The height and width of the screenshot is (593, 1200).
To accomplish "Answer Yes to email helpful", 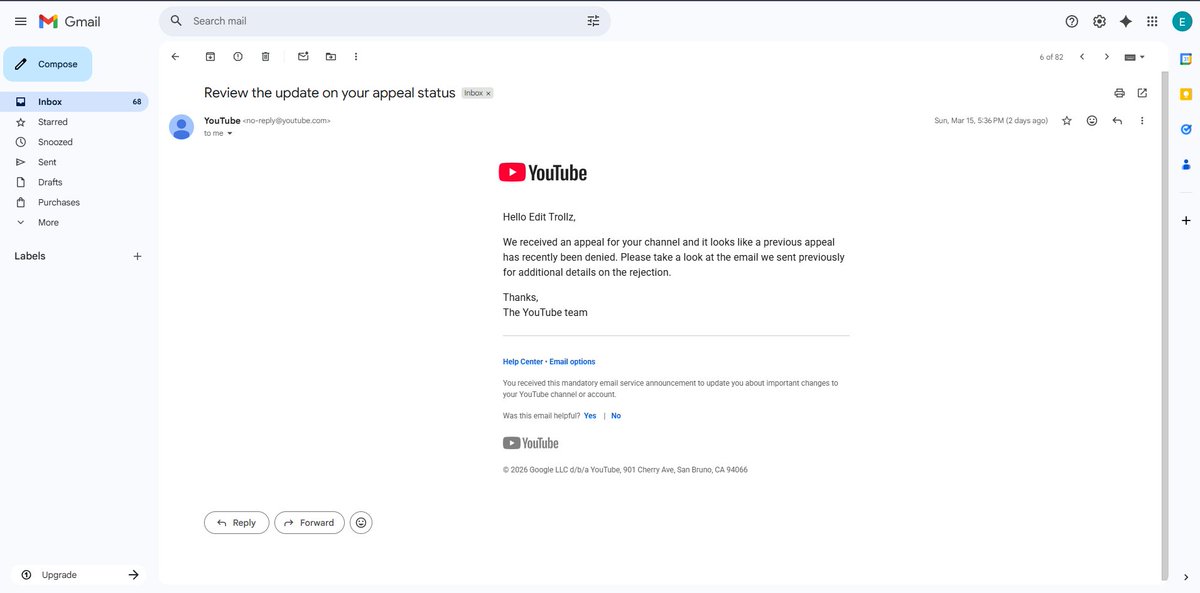I will [590, 416].
